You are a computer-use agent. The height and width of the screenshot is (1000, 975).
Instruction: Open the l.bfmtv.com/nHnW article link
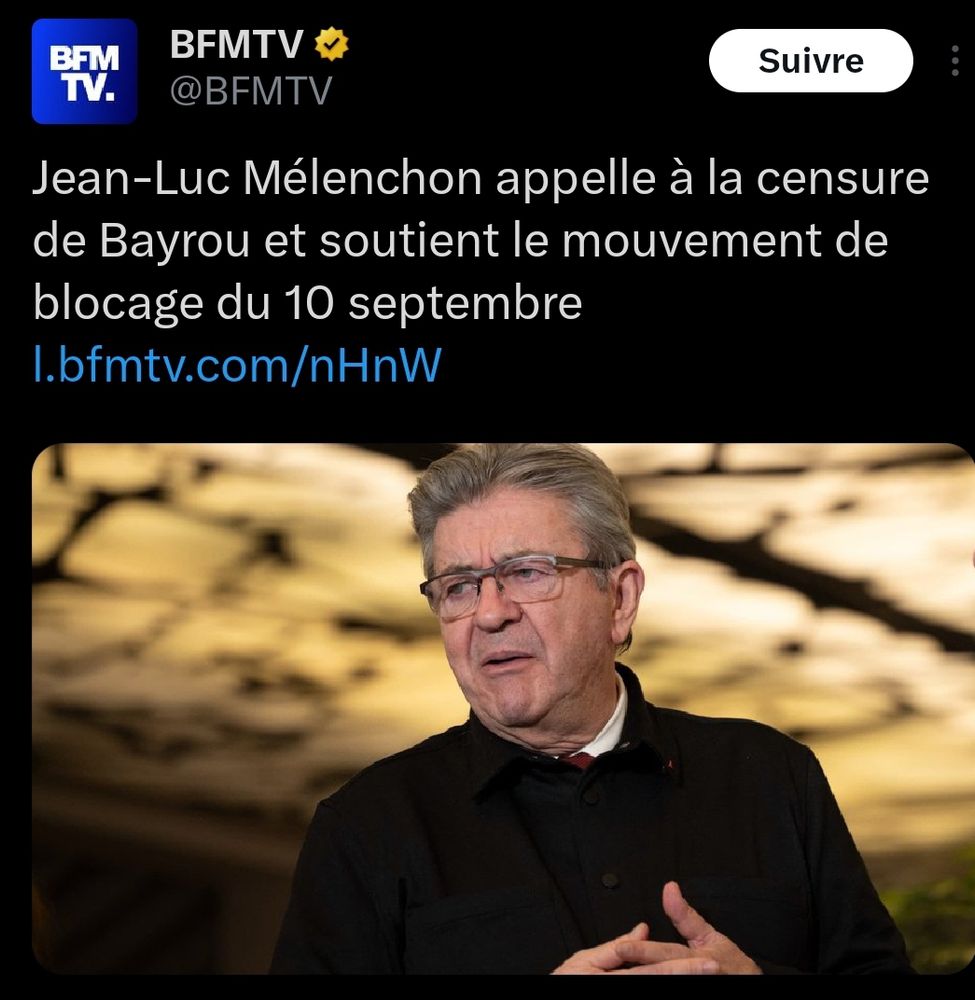pyautogui.click(x=237, y=365)
